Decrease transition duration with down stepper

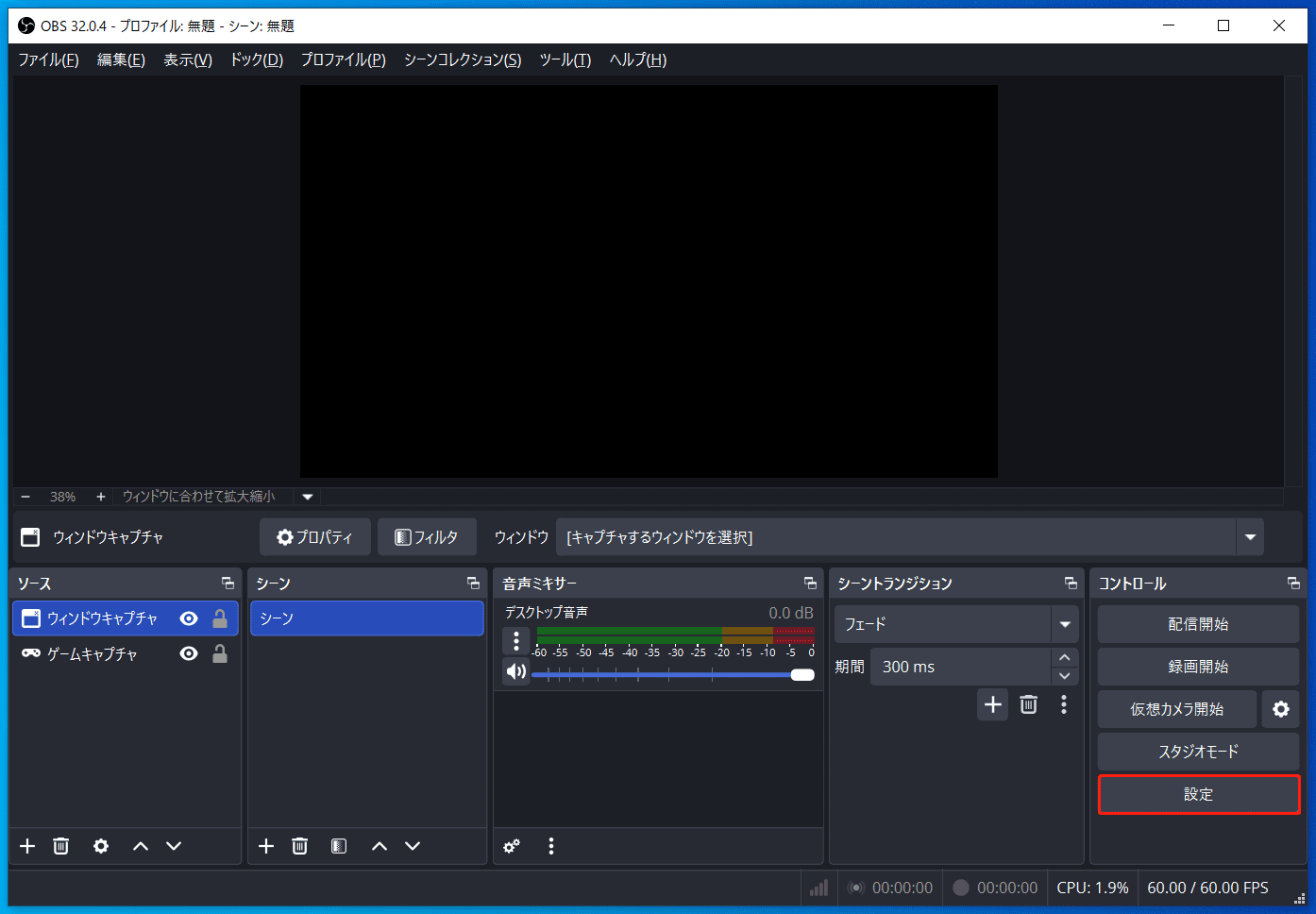coord(1065,676)
